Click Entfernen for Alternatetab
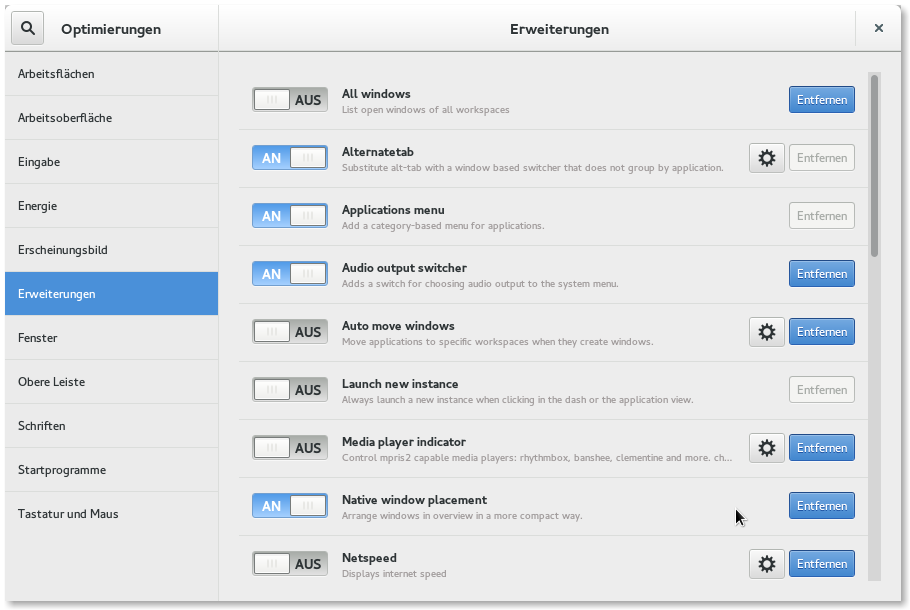The image size is (910, 610). coord(822,158)
